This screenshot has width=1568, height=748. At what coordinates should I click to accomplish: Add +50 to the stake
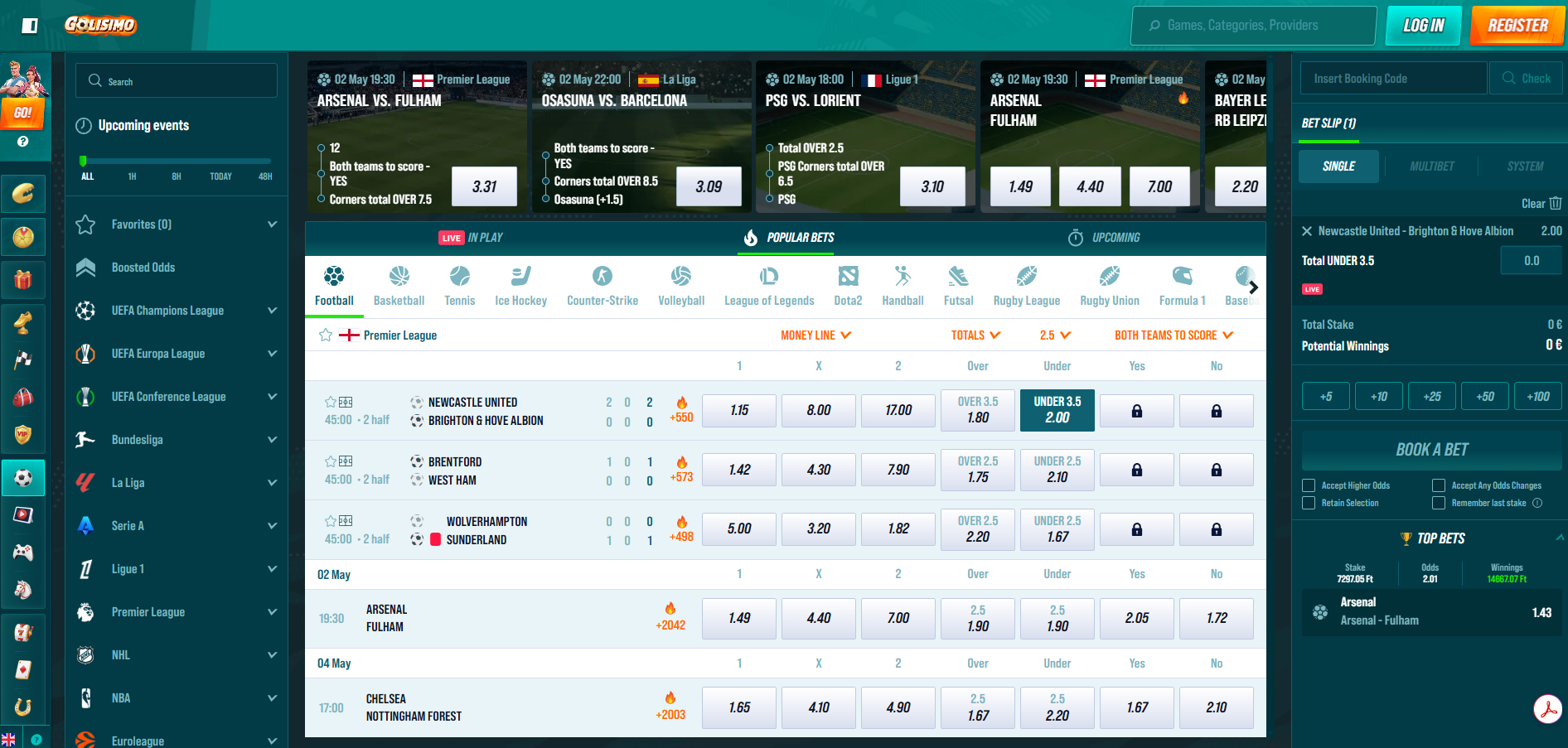tap(1485, 397)
